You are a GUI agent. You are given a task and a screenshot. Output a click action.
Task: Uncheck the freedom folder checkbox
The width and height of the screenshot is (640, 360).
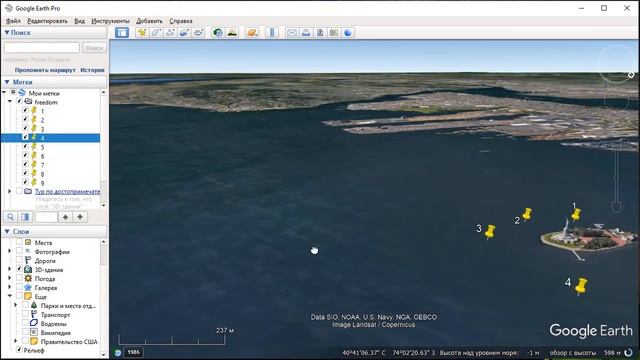pos(19,101)
